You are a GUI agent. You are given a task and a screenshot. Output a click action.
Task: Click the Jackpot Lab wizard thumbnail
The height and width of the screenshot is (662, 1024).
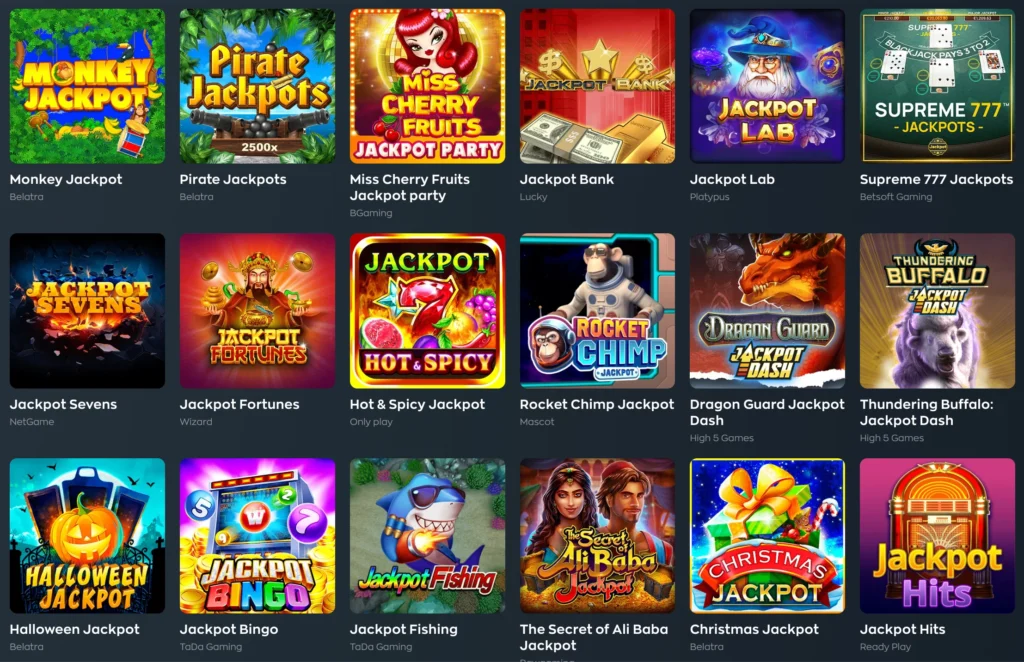[x=767, y=86]
